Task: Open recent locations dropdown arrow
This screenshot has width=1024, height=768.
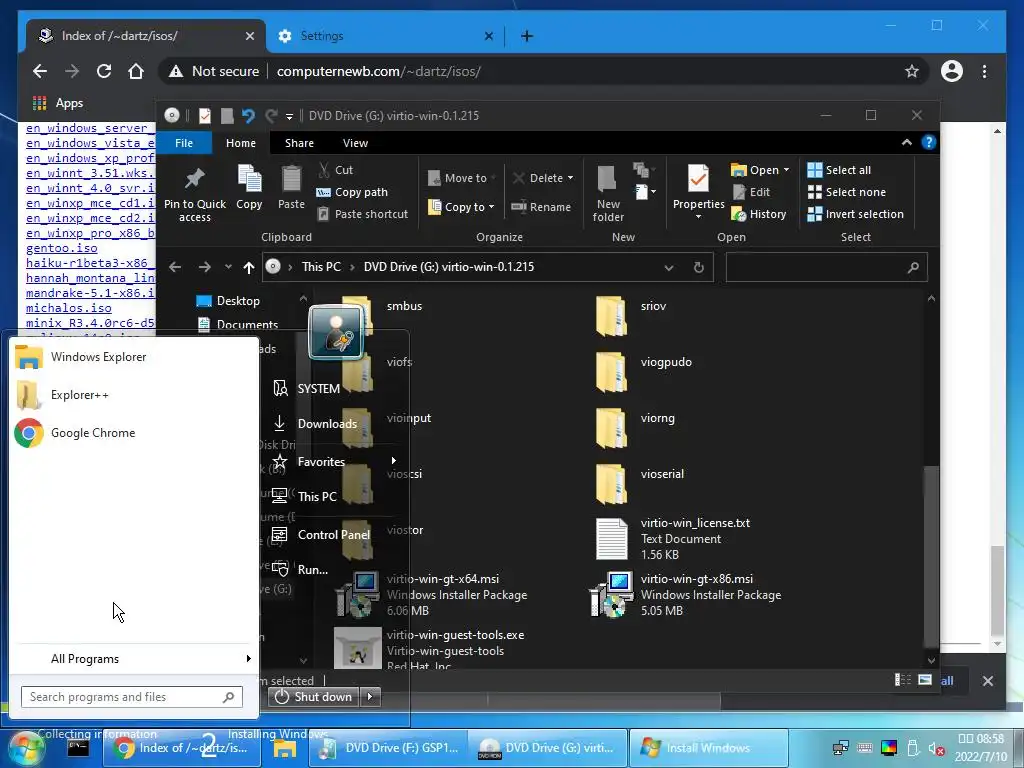Action: click(x=228, y=267)
